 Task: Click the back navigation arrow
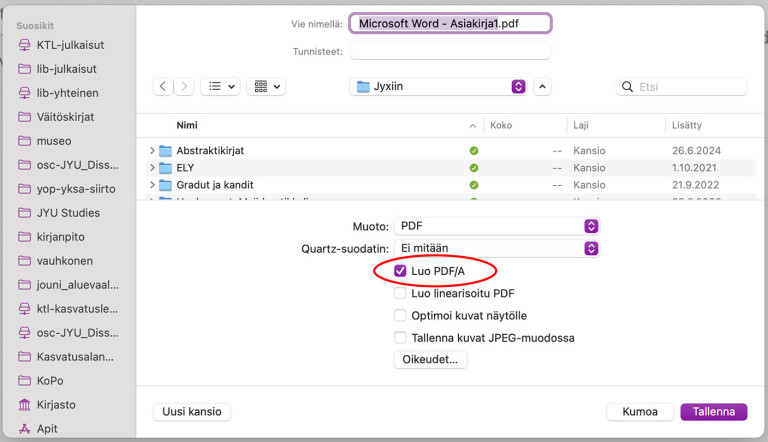click(x=165, y=87)
